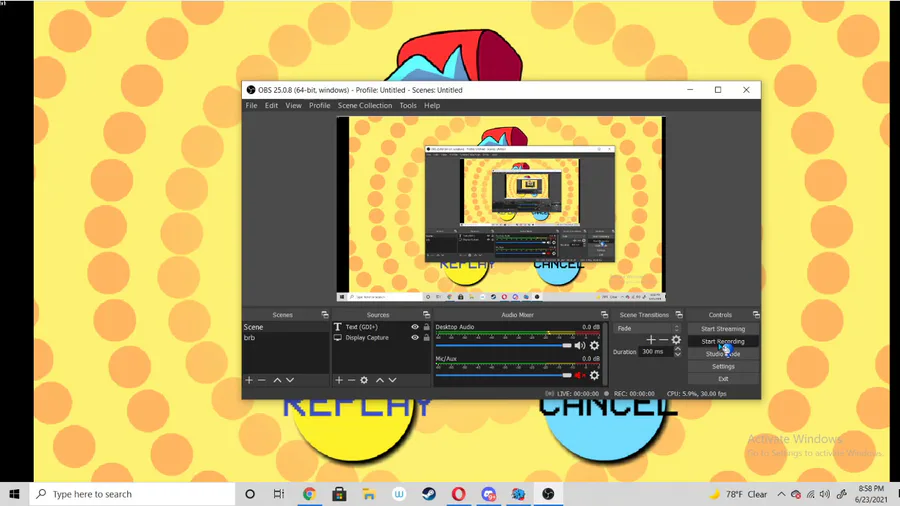The width and height of the screenshot is (900, 506).
Task: Open the Scene Collection menu
Action: pyautogui.click(x=364, y=106)
